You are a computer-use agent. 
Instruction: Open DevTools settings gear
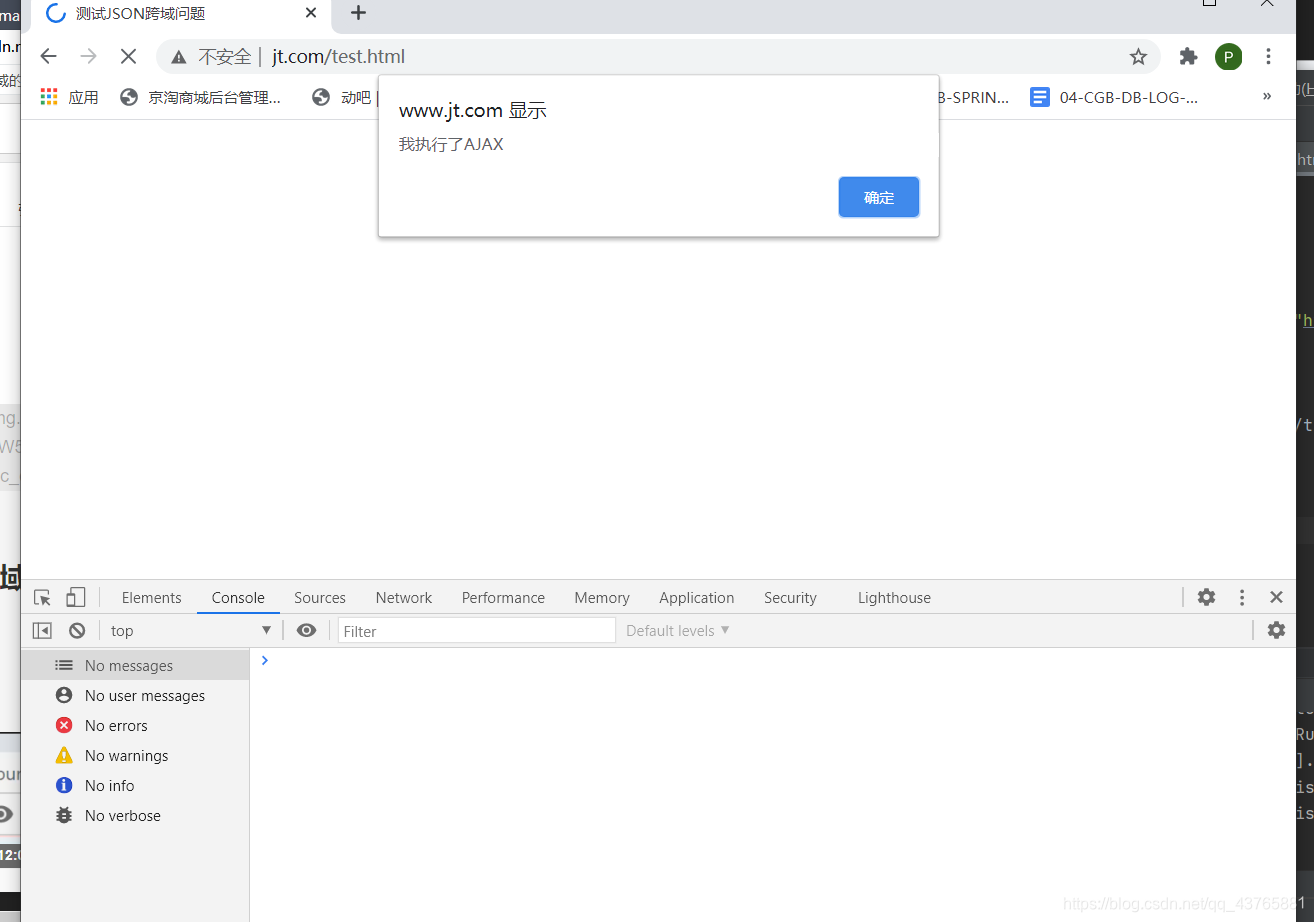(x=1207, y=597)
